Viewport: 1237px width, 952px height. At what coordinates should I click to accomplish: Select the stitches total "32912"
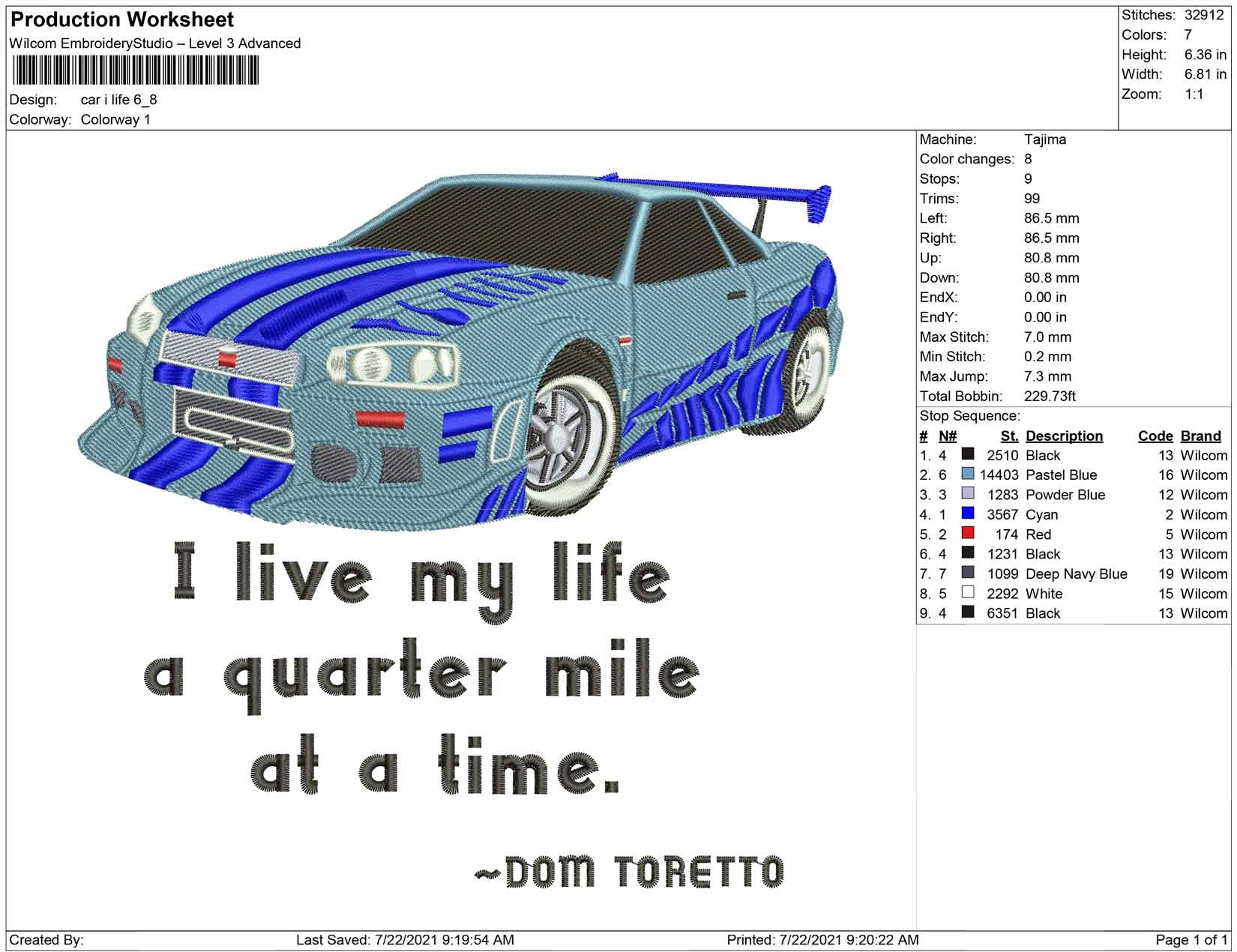[1204, 15]
